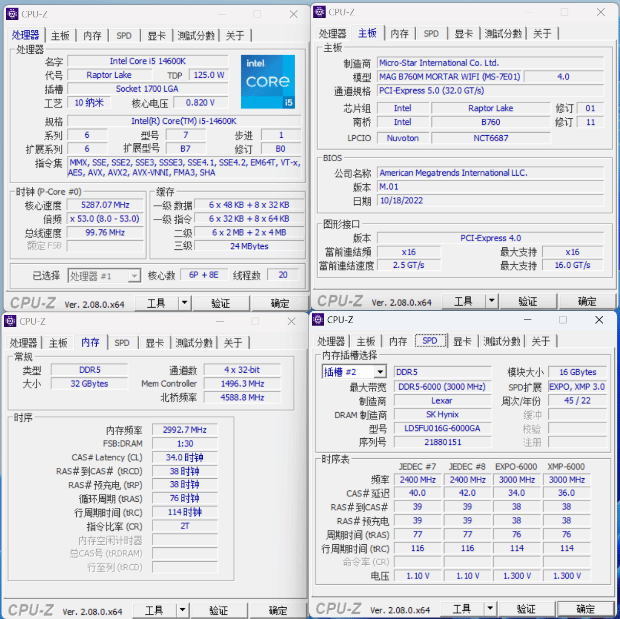Click BIOS version M.01 field

(x=490, y=187)
